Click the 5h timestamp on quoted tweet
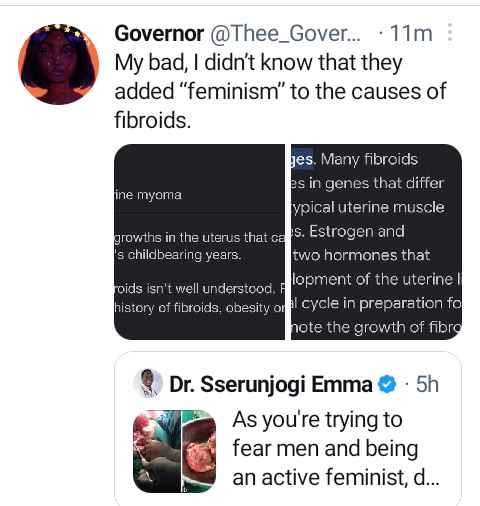The height and width of the screenshot is (506, 480). 427,384
